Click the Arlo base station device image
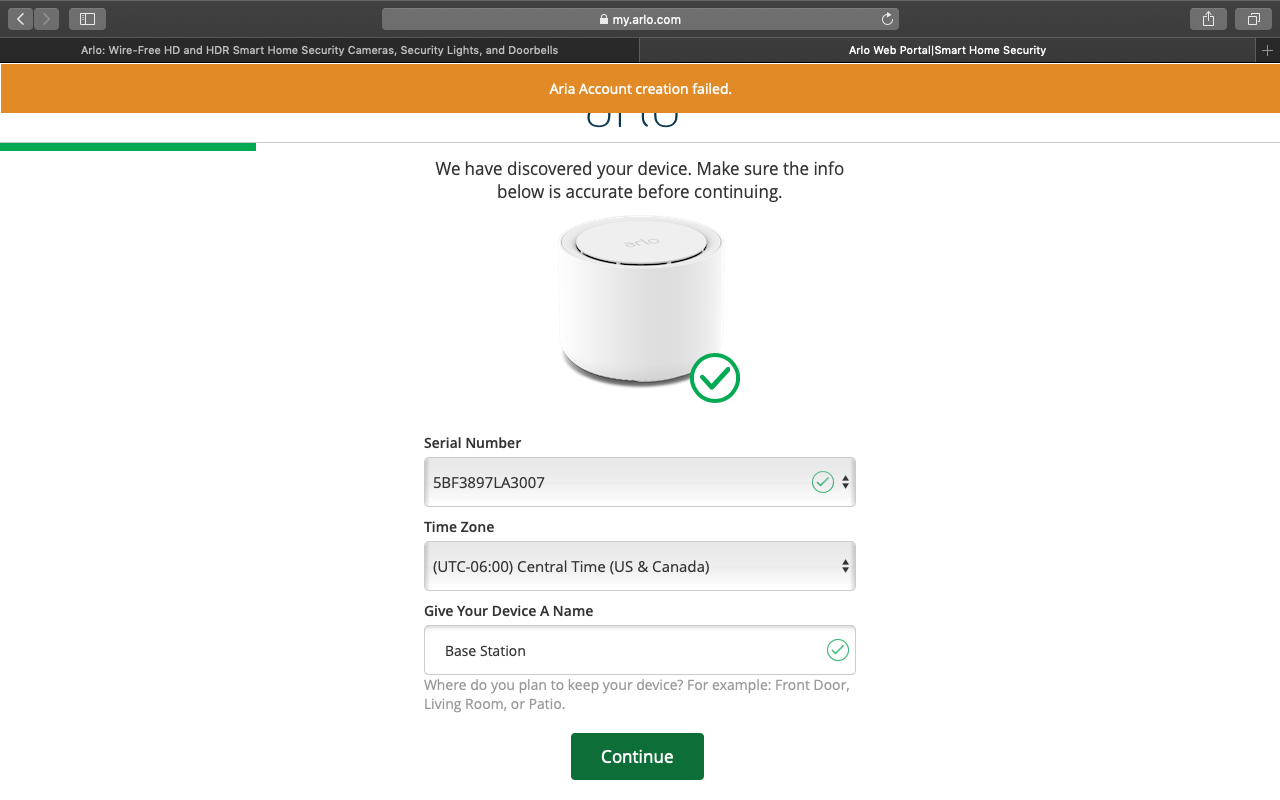Image resolution: width=1280 pixels, height=800 pixels. click(x=640, y=300)
